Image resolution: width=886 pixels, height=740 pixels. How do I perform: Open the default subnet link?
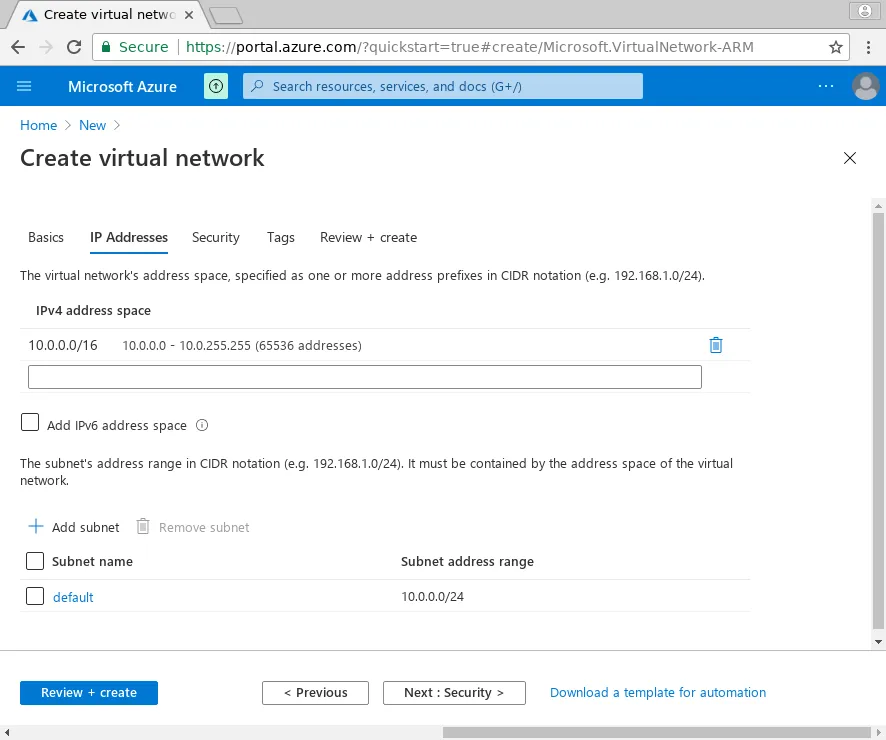coord(73,597)
